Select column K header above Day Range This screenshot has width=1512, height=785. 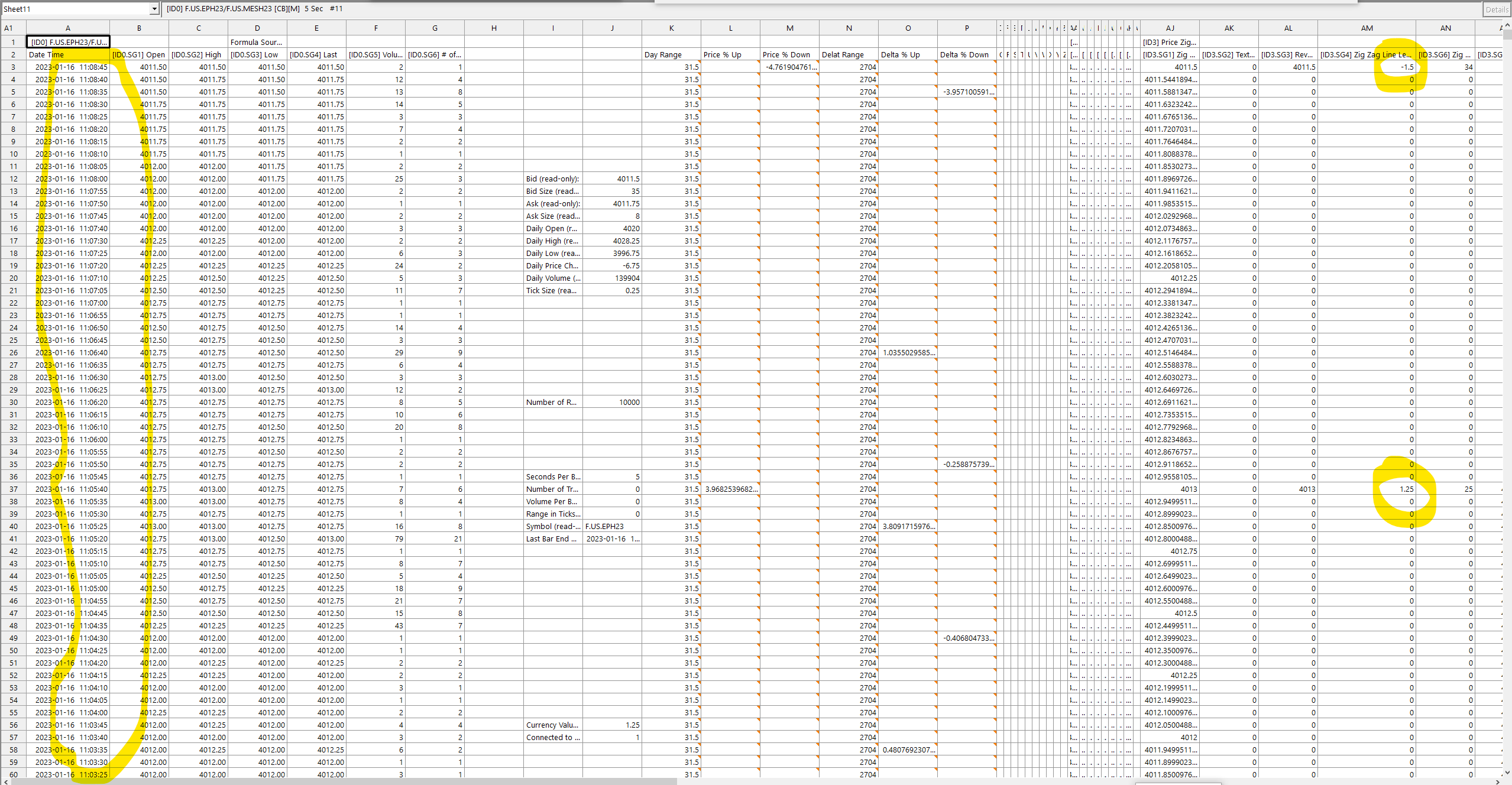pyautogui.click(x=671, y=28)
